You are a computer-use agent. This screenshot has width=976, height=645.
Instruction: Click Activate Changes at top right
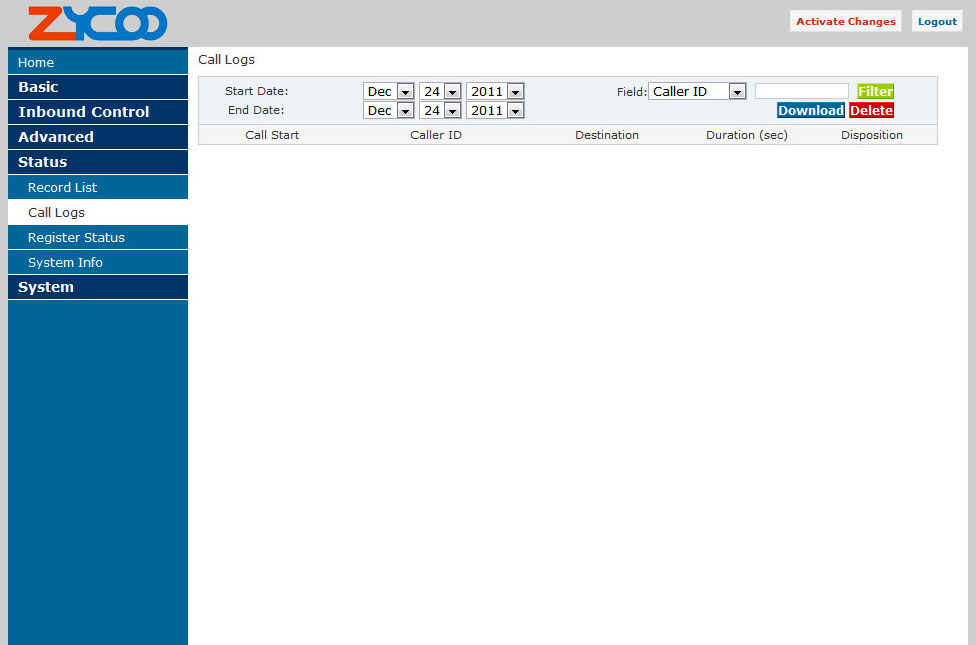tap(845, 21)
